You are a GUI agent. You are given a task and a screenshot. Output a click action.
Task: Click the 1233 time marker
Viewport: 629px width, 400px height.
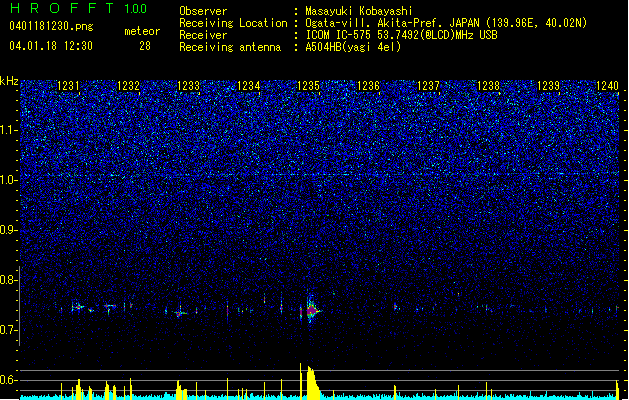[x=189, y=86]
